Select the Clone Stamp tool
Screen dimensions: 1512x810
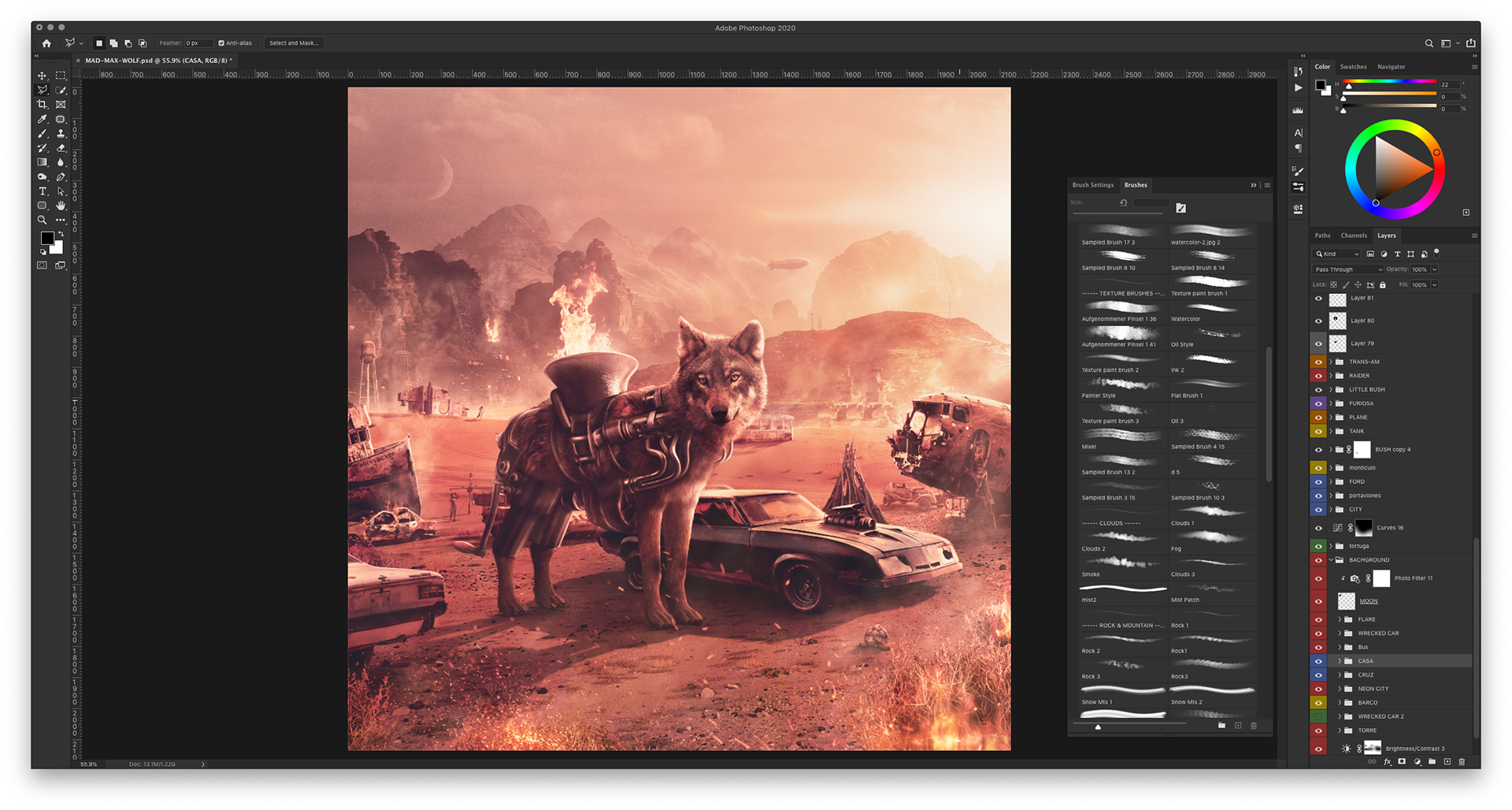(x=61, y=134)
